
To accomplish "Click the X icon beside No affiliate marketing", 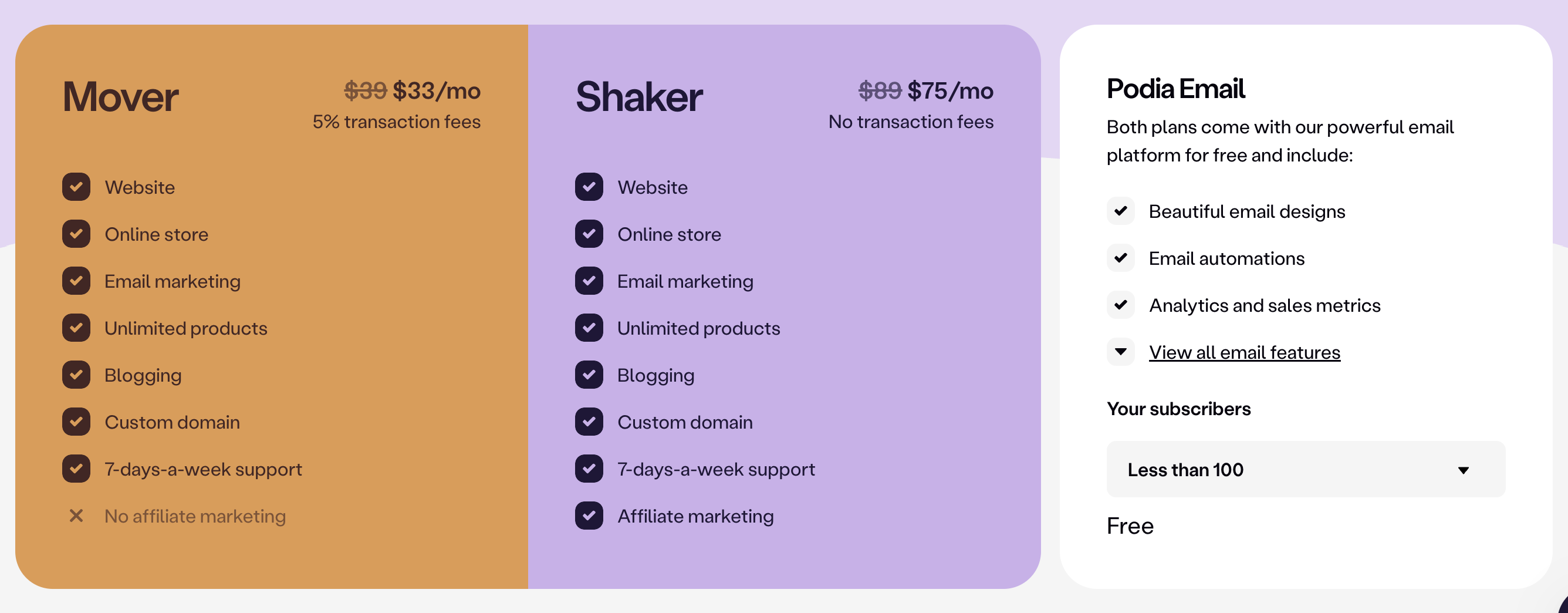I will click(x=76, y=516).
